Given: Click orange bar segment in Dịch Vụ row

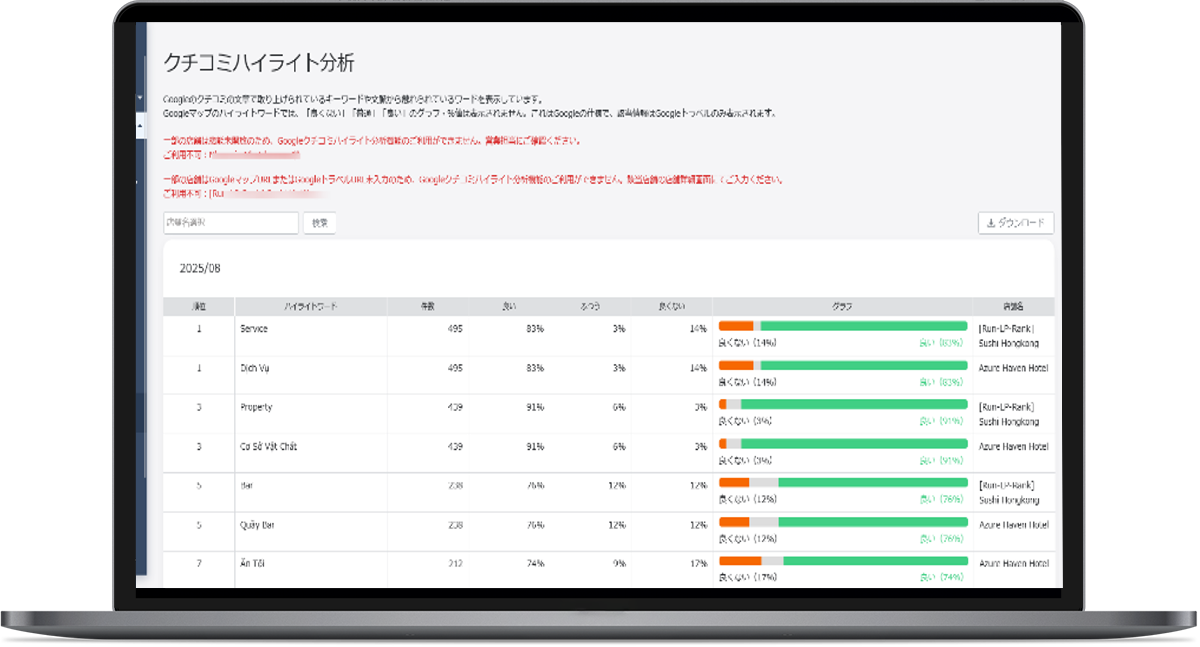Looking at the screenshot, I should pos(735,365).
